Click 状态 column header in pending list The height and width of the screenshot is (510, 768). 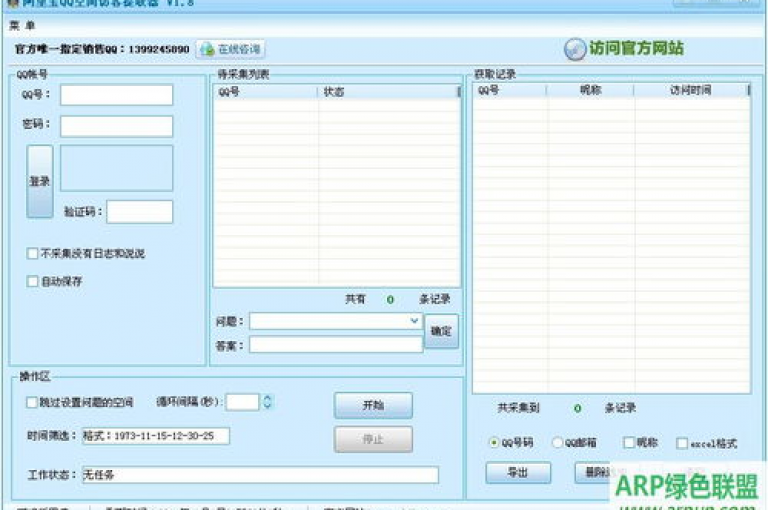(388, 92)
